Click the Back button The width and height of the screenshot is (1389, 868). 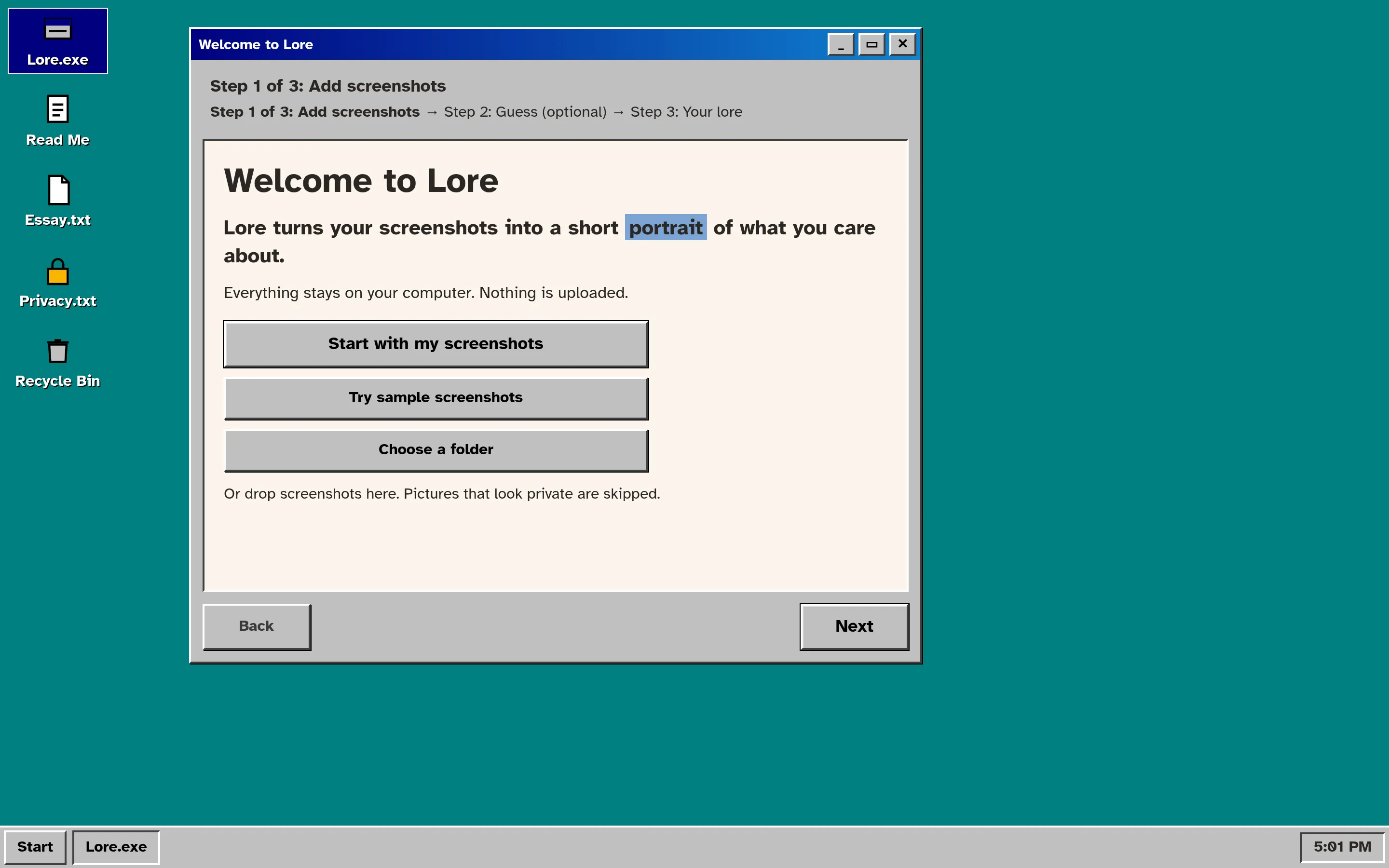click(x=257, y=626)
